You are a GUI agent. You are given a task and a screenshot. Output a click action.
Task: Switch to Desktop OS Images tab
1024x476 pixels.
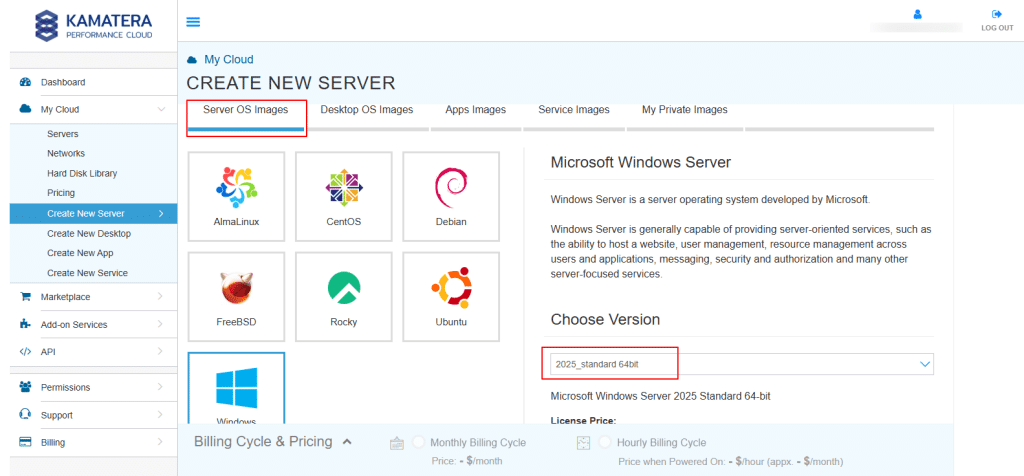click(x=367, y=110)
